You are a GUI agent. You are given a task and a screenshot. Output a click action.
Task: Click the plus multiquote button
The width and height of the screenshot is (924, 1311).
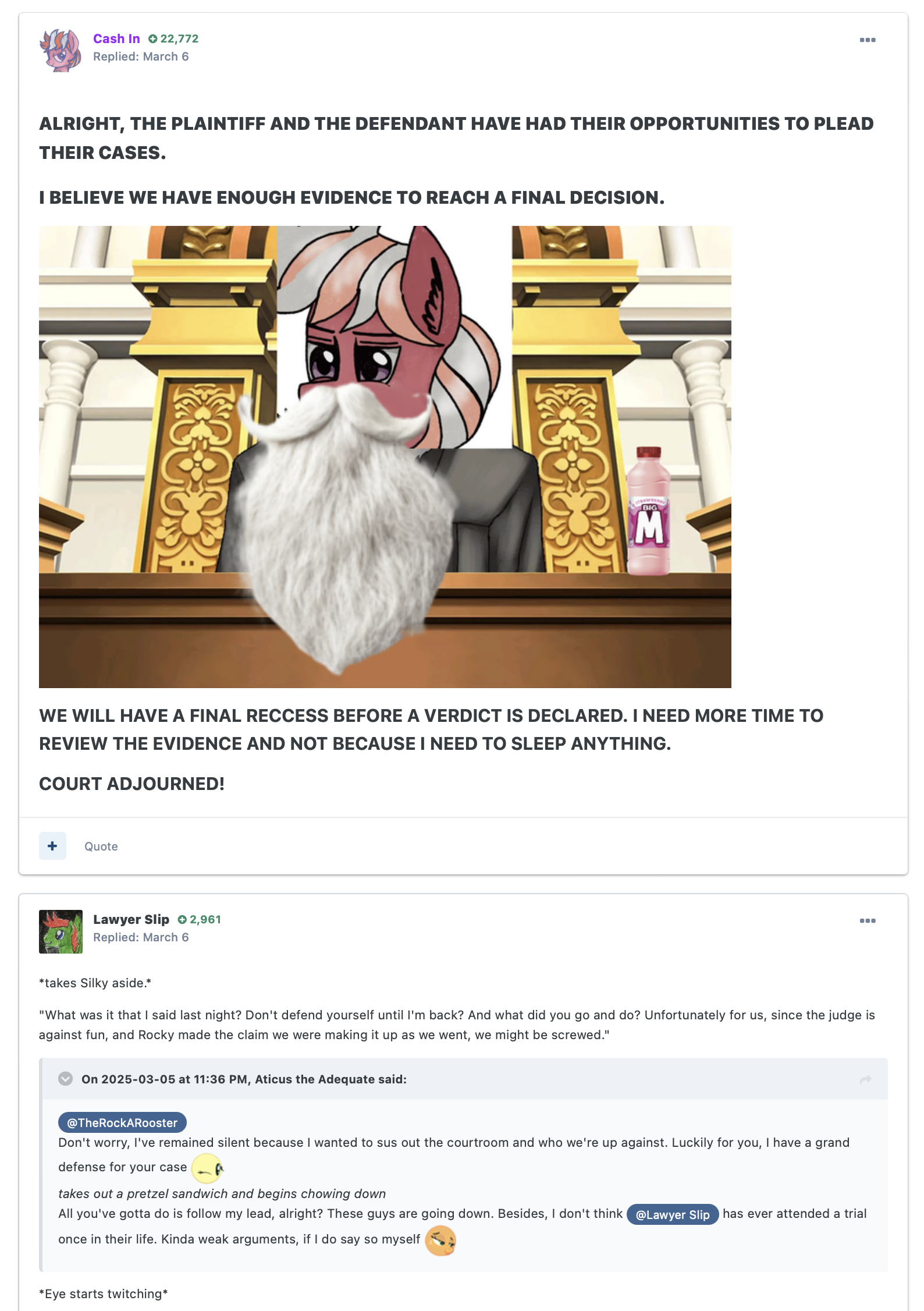click(x=52, y=846)
